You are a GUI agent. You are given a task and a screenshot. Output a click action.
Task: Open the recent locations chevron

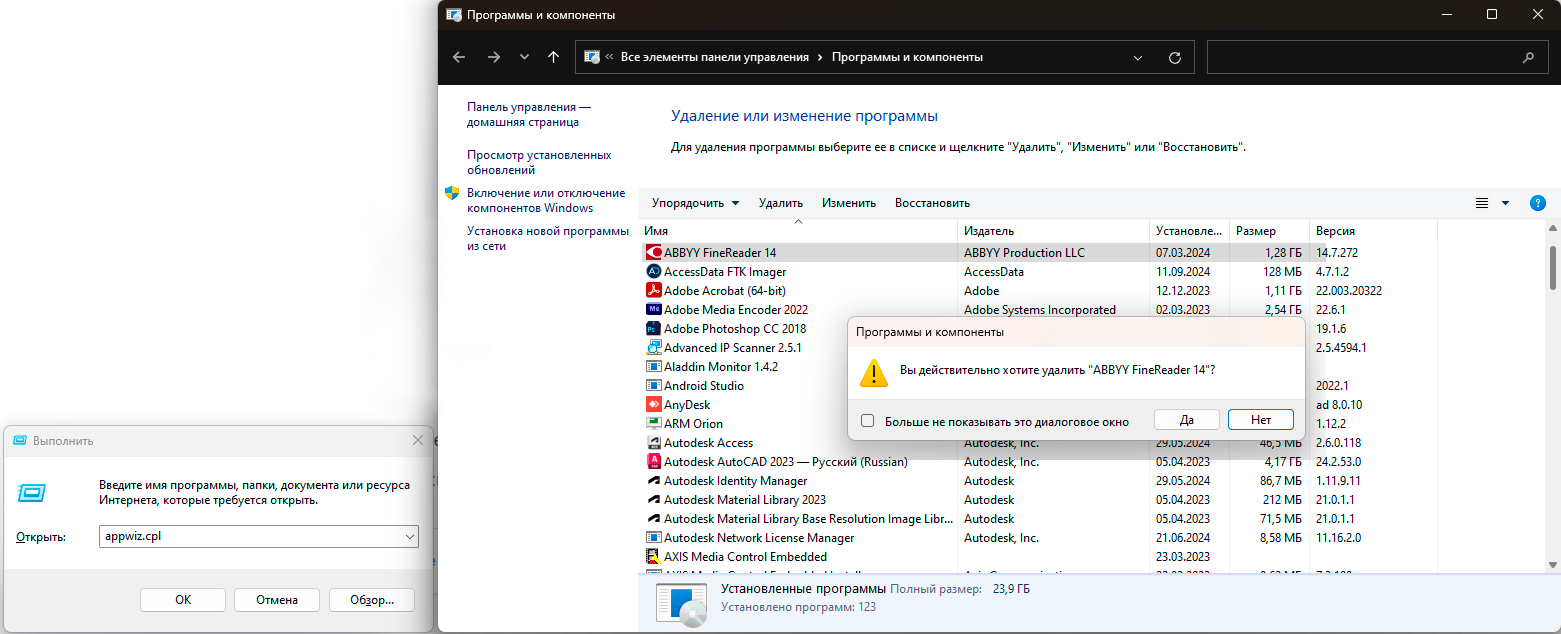click(524, 57)
